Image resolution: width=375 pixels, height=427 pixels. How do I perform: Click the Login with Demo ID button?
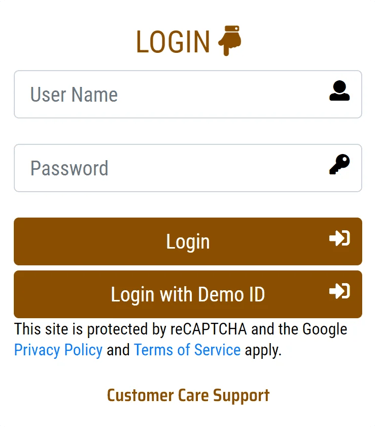[x=188, y=294]
